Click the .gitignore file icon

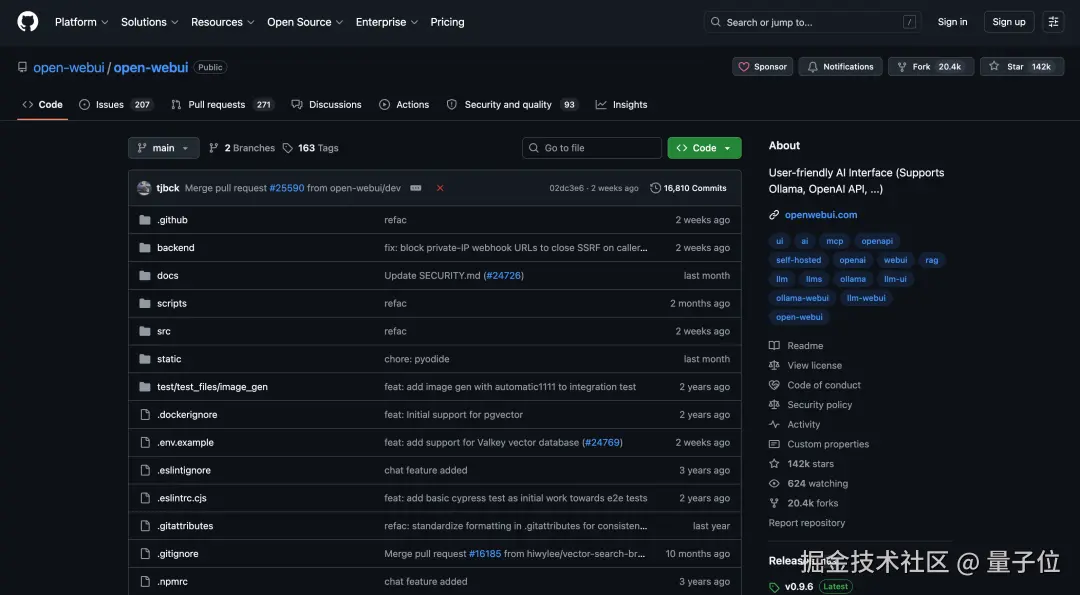[x=145, y=554]
